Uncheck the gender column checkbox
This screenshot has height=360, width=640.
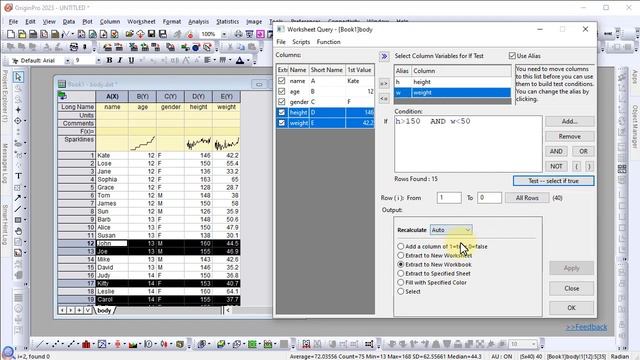click(282, 102)
